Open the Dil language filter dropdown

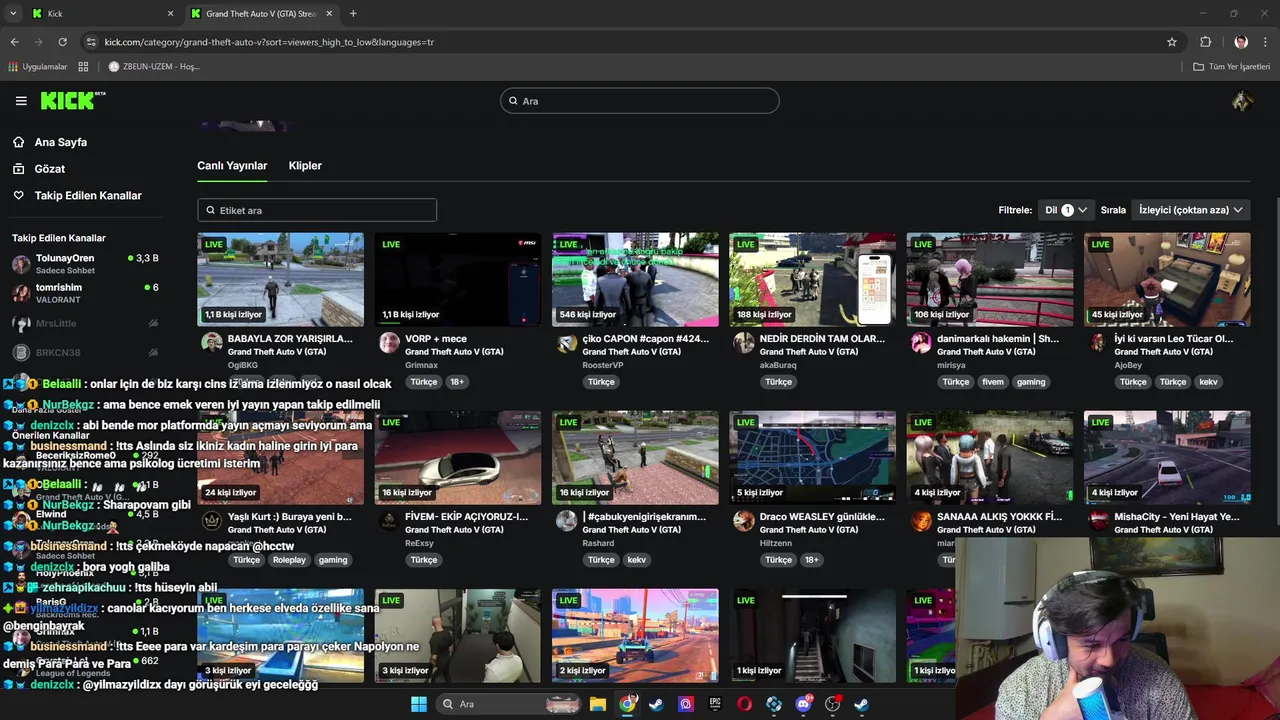[1065, 210]
